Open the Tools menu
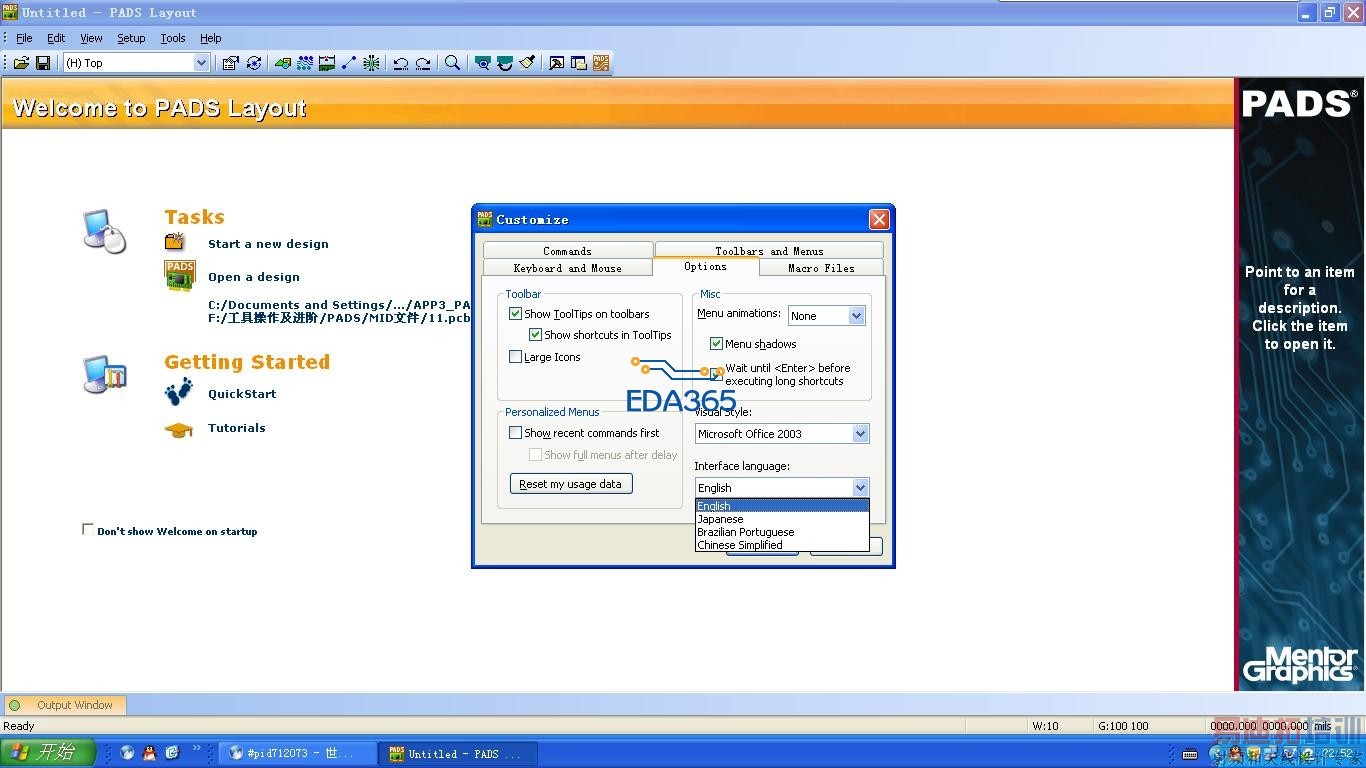 pos(173,38)
